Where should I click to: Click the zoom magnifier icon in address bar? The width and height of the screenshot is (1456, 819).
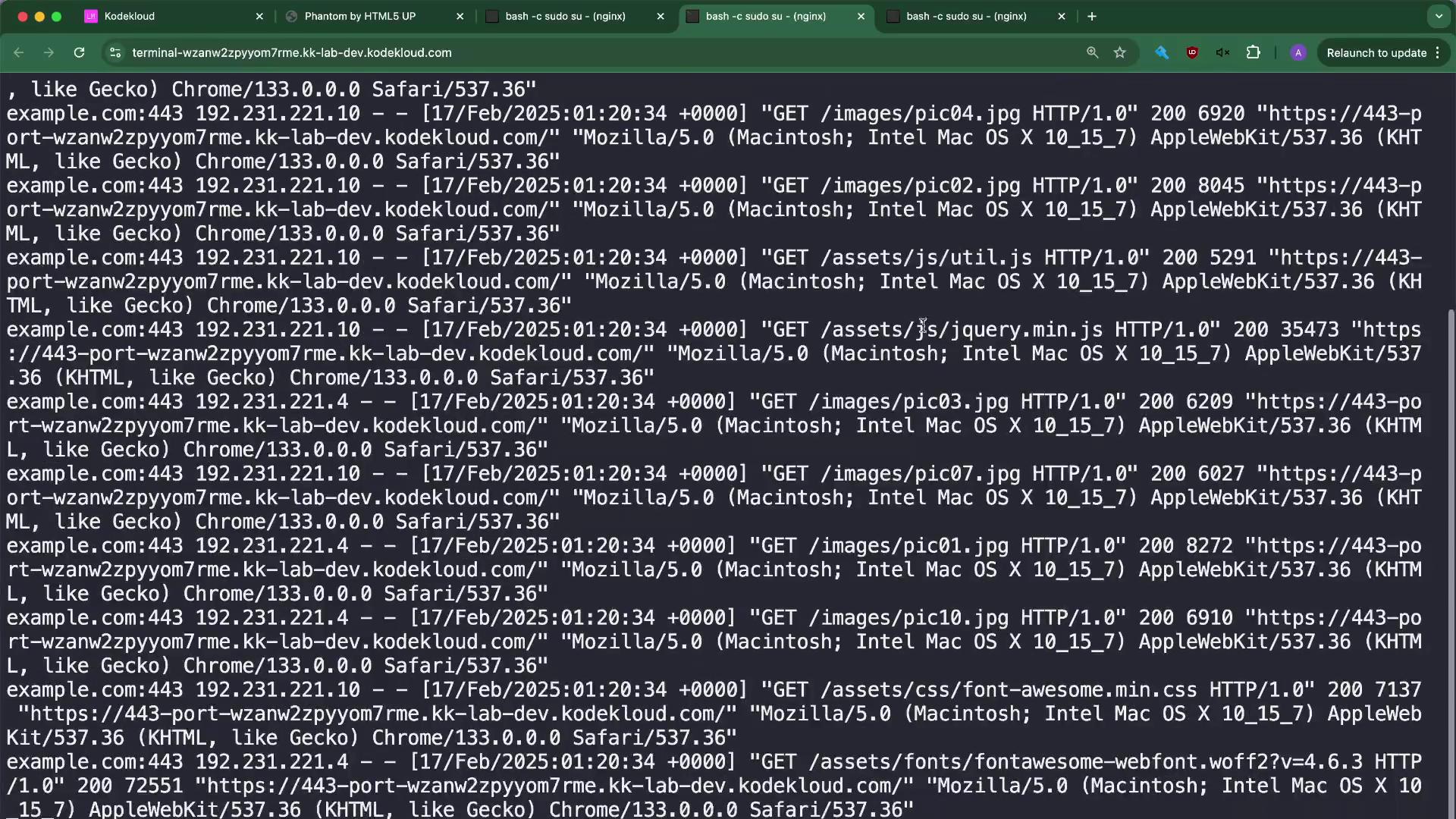point(1092,52)
